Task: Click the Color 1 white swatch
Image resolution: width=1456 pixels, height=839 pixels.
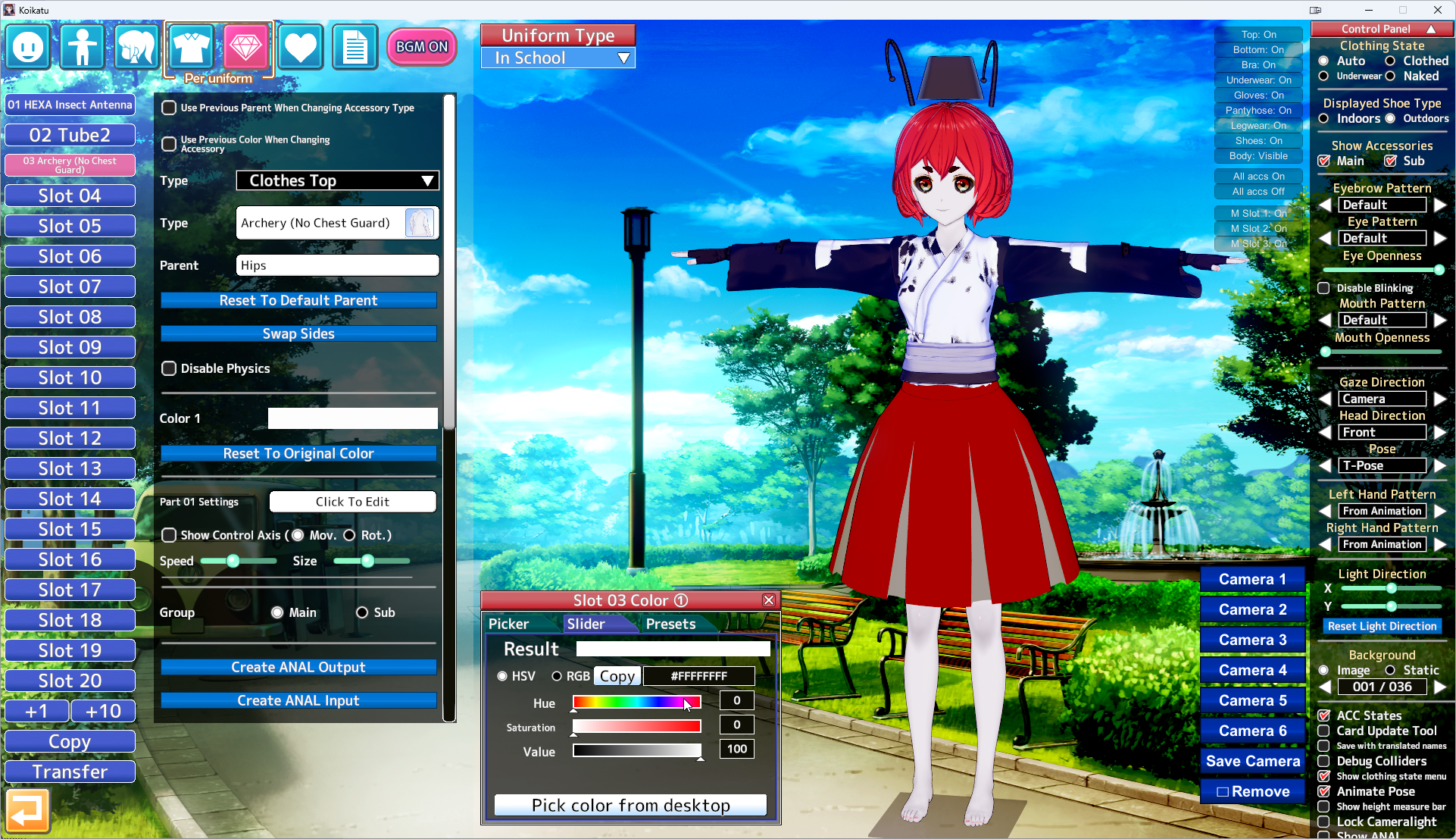Action: tap(353, 418)
